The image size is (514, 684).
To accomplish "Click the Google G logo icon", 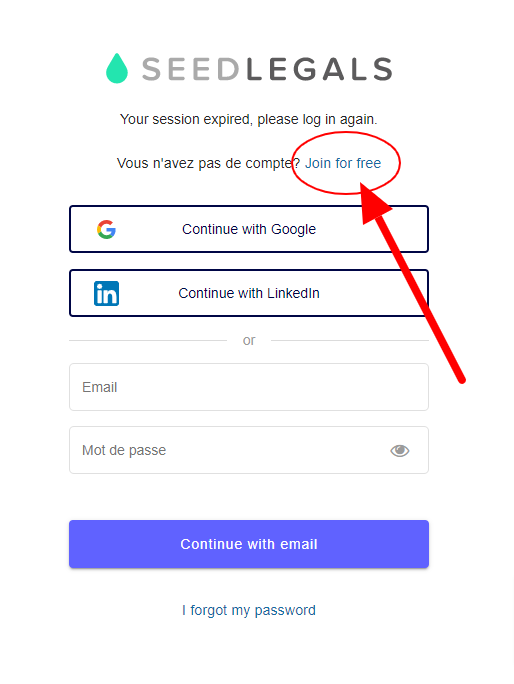I will 106,229.
